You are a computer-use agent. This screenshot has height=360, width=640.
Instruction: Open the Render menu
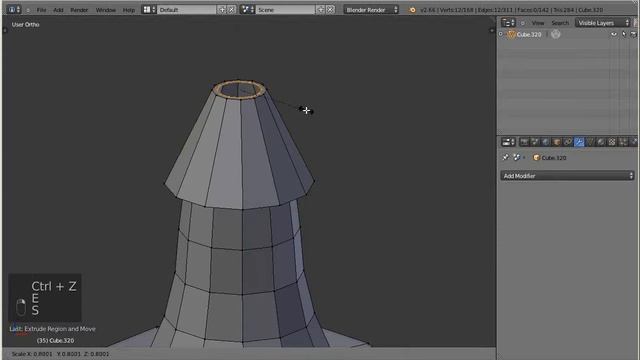point(79,10)
